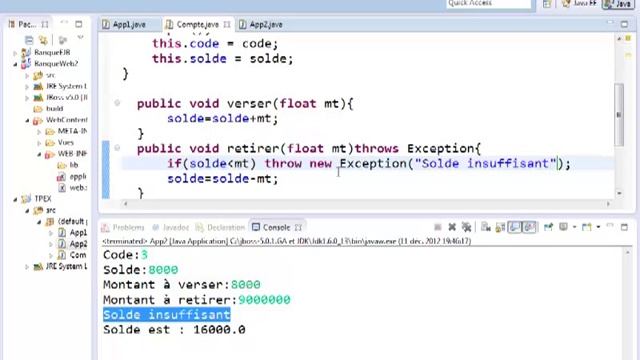Open the Package Explorer view menu arrow
640x360 pixels.
pyautogui.click(x=80, y=38)
